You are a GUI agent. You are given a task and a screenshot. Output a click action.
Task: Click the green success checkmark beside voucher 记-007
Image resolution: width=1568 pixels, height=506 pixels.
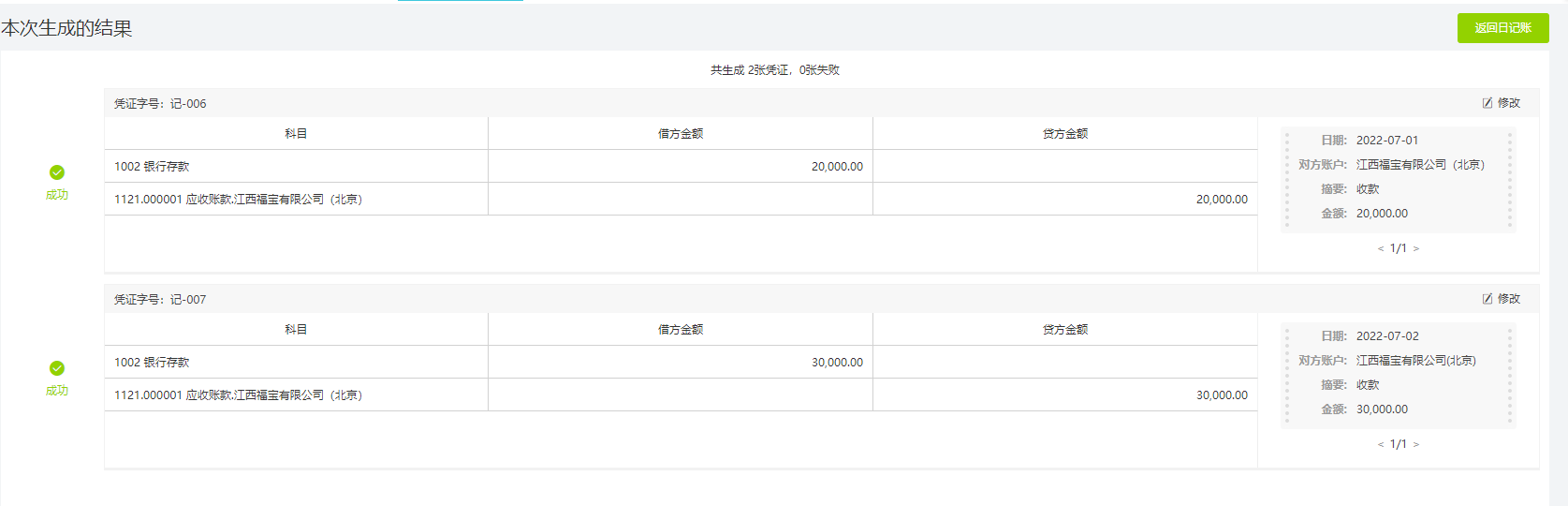(x=57, y=368)
